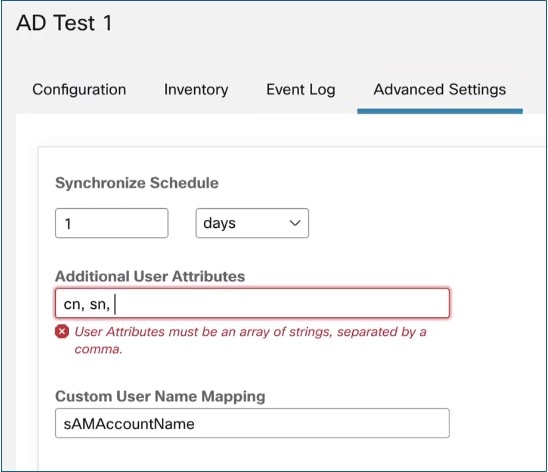This screenshot has height=472, width=548.
Task: Click the AD Test 1 heading
Action: 64,23
